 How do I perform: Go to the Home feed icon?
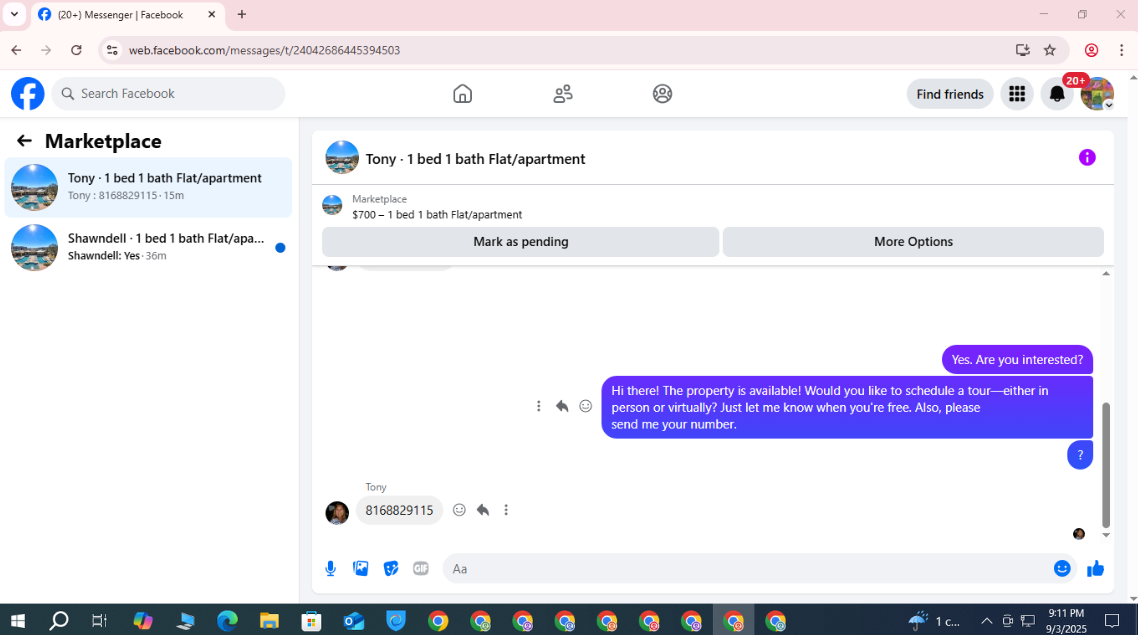coord(462,94)
